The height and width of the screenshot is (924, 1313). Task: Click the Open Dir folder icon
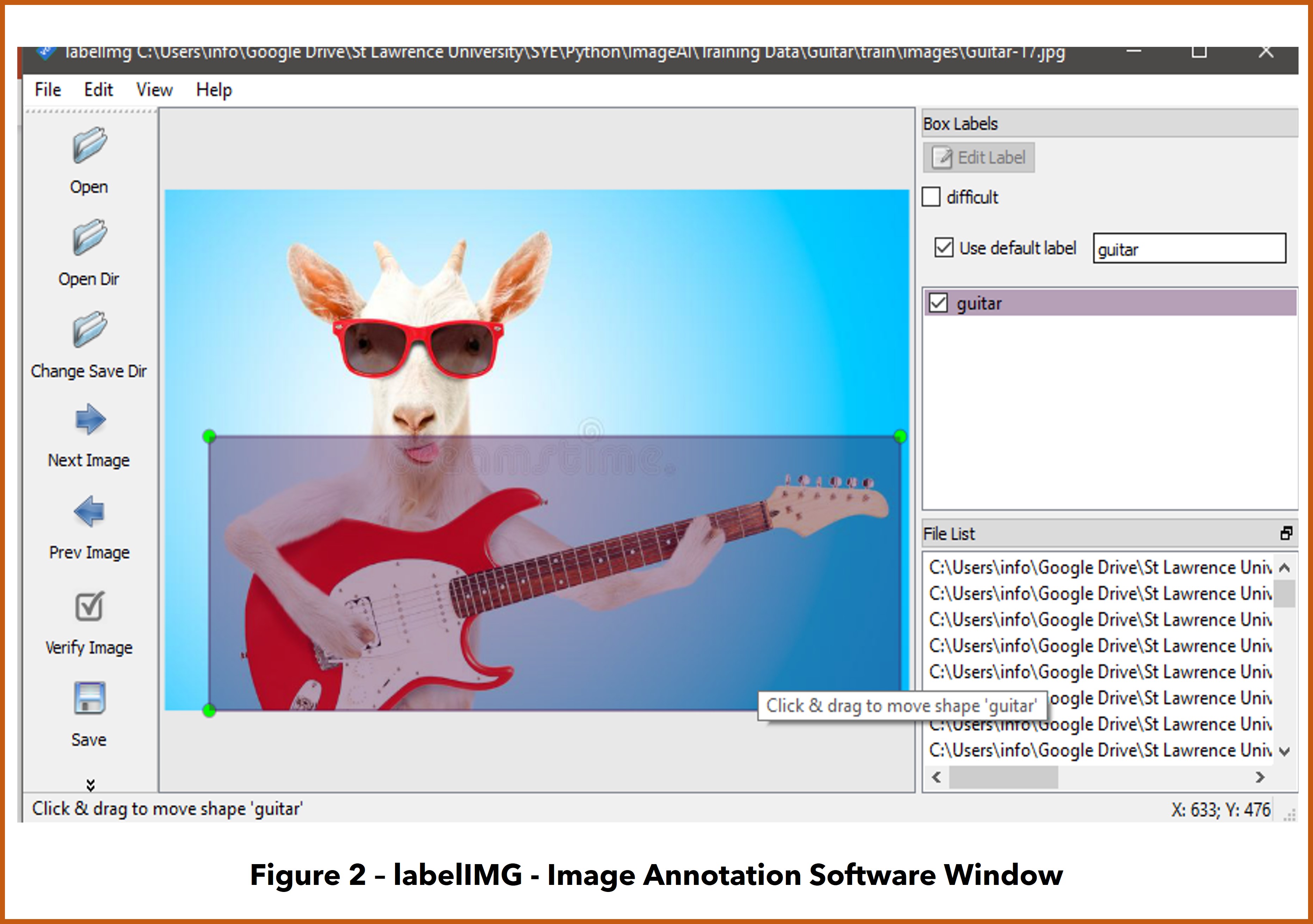[89, 237]
